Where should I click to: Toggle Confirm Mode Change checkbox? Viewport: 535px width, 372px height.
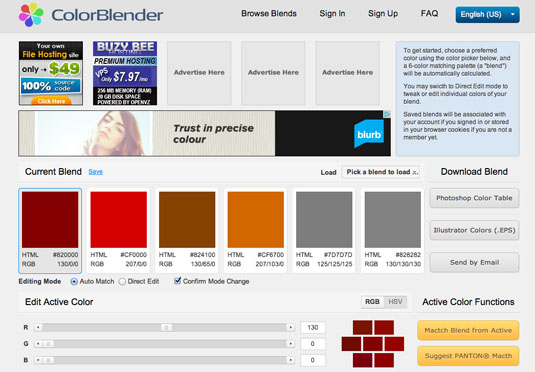[x=177, y=281]
